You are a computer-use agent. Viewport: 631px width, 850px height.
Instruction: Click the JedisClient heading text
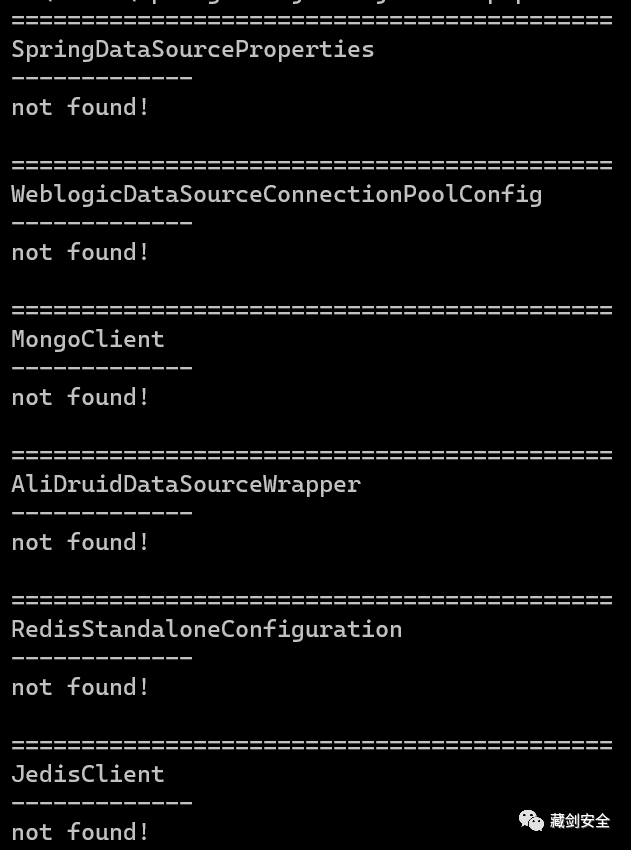[x=88, y=774]
